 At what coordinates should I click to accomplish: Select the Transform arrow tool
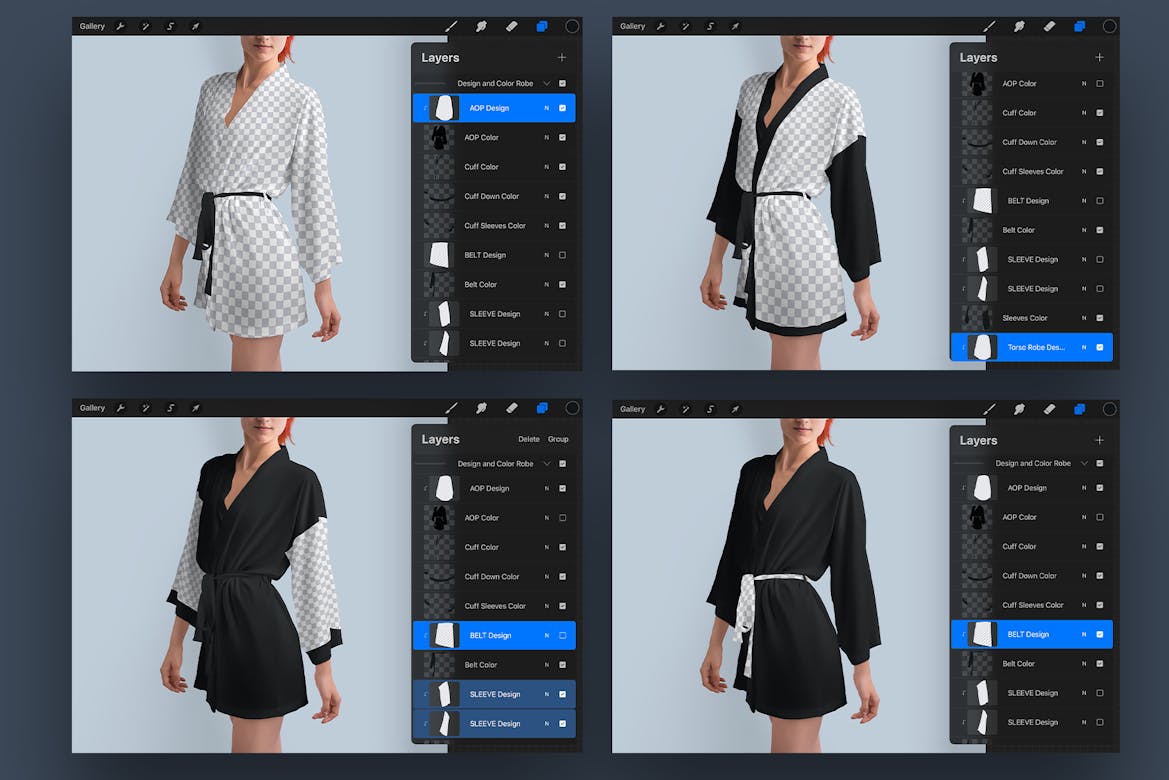tap(196, 25)
